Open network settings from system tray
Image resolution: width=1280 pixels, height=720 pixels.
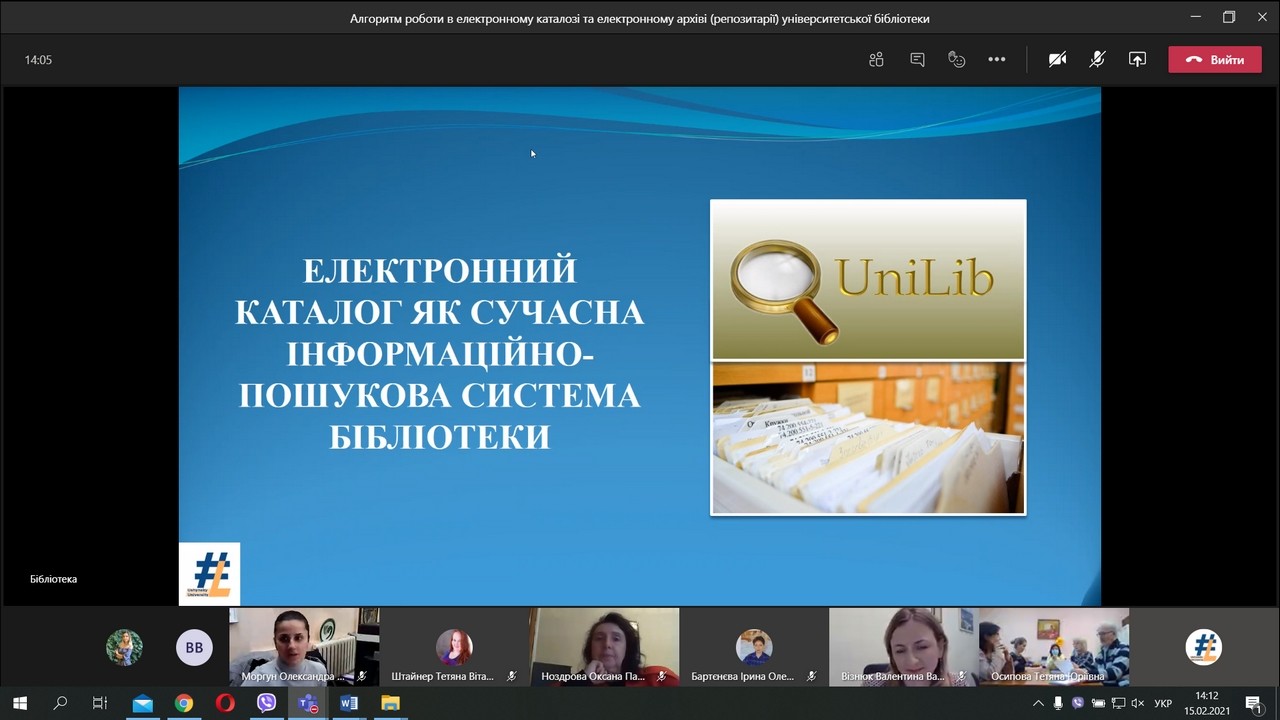(1118, 703)
